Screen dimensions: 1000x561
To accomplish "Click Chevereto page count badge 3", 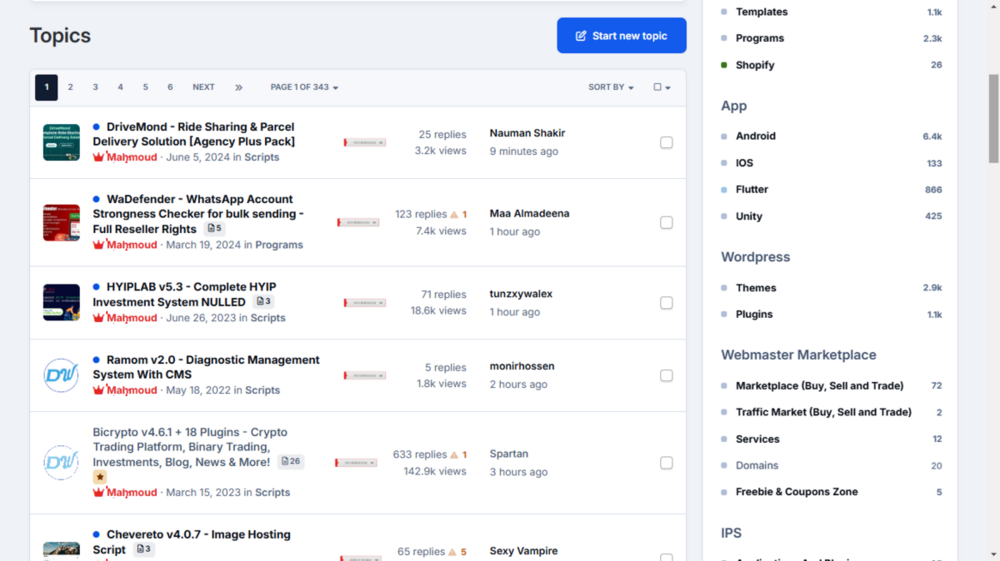I will click(x=144, y=549).
